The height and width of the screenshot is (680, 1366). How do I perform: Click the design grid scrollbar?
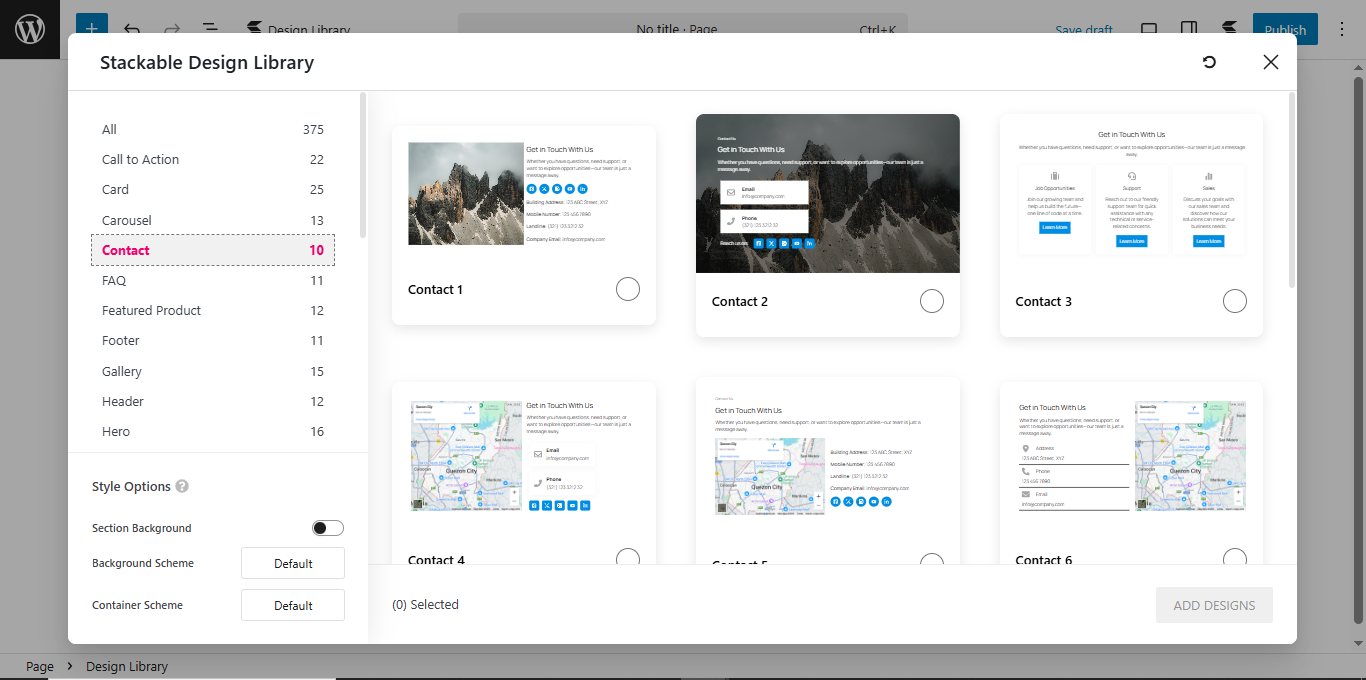click(x=1292, y=190)
